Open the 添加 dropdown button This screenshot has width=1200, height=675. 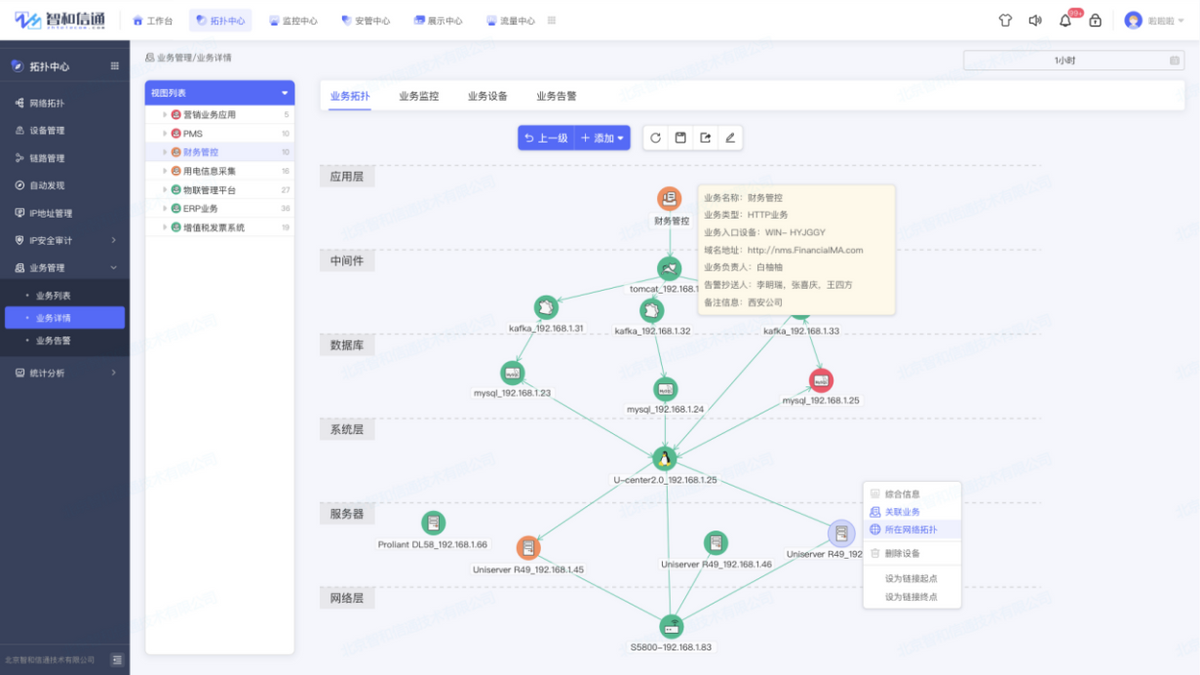point(603,138)
